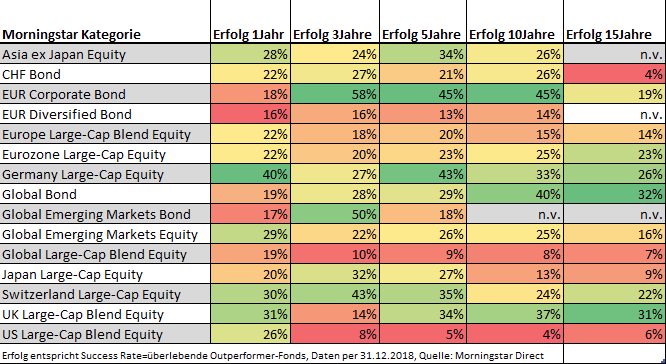Select the Morningstar Kategorie header cell
The image size is (666, 364).
click(105, 21)
